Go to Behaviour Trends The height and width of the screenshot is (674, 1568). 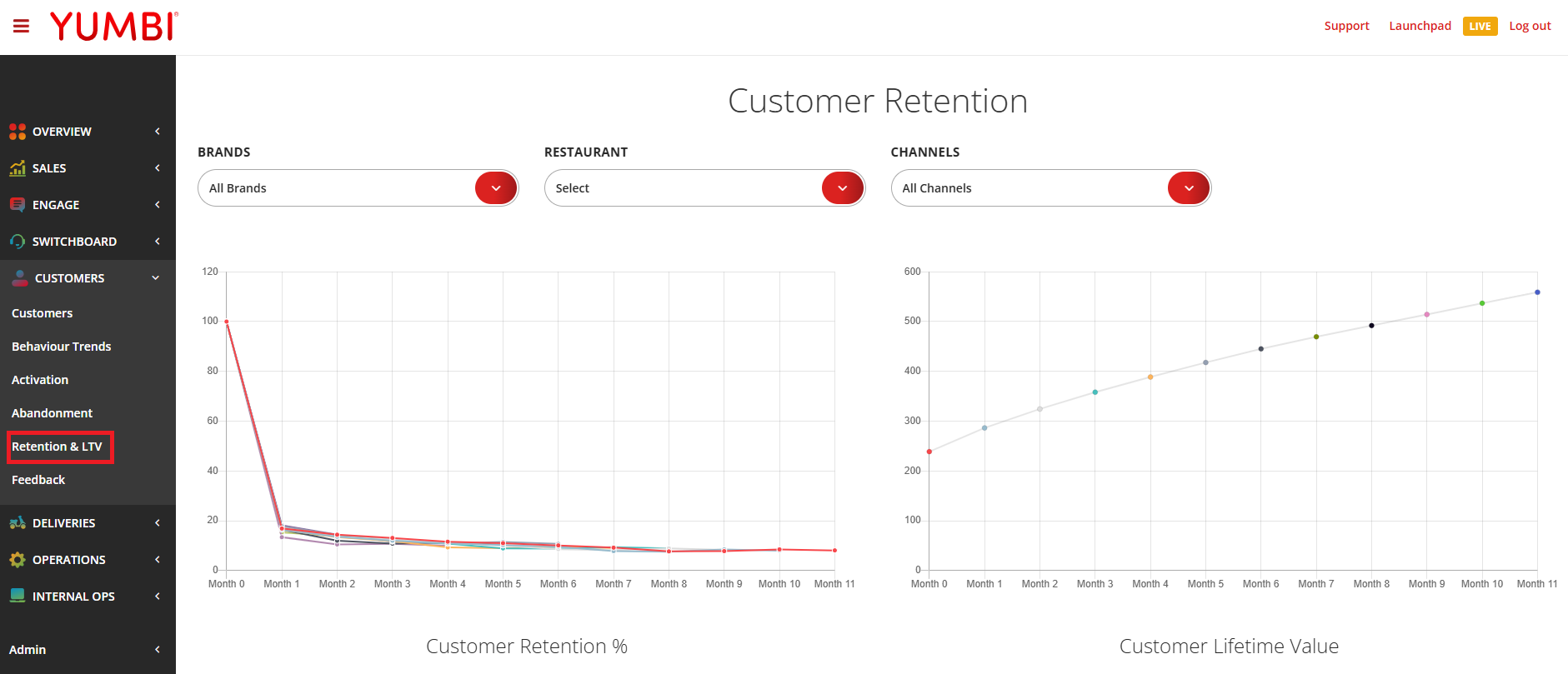click(62, 347)
